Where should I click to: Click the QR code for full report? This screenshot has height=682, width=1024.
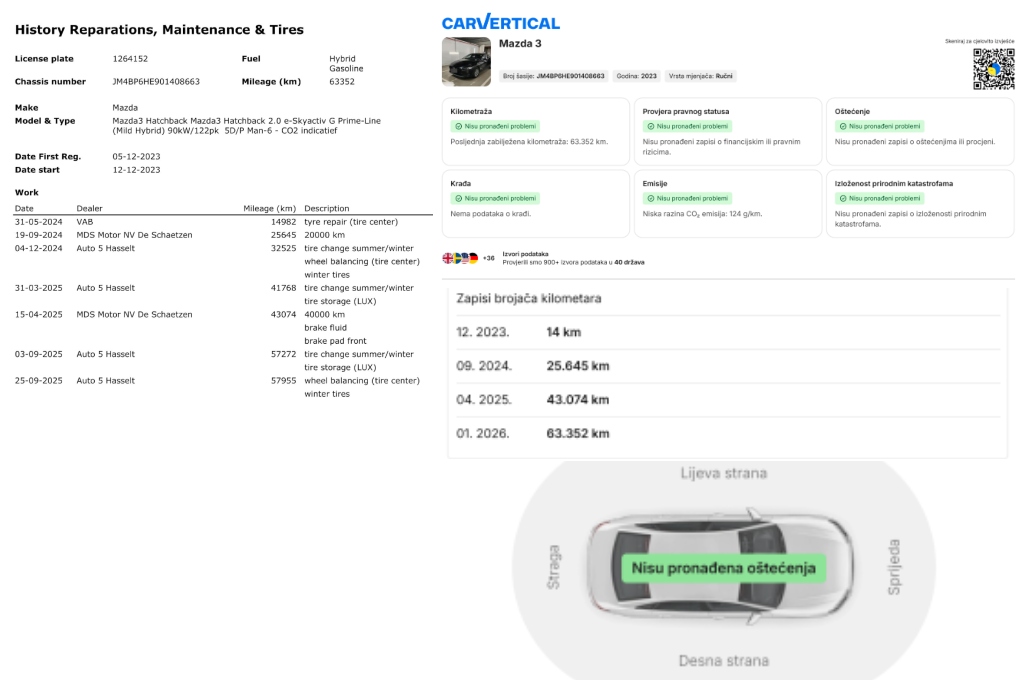(993, 69)
